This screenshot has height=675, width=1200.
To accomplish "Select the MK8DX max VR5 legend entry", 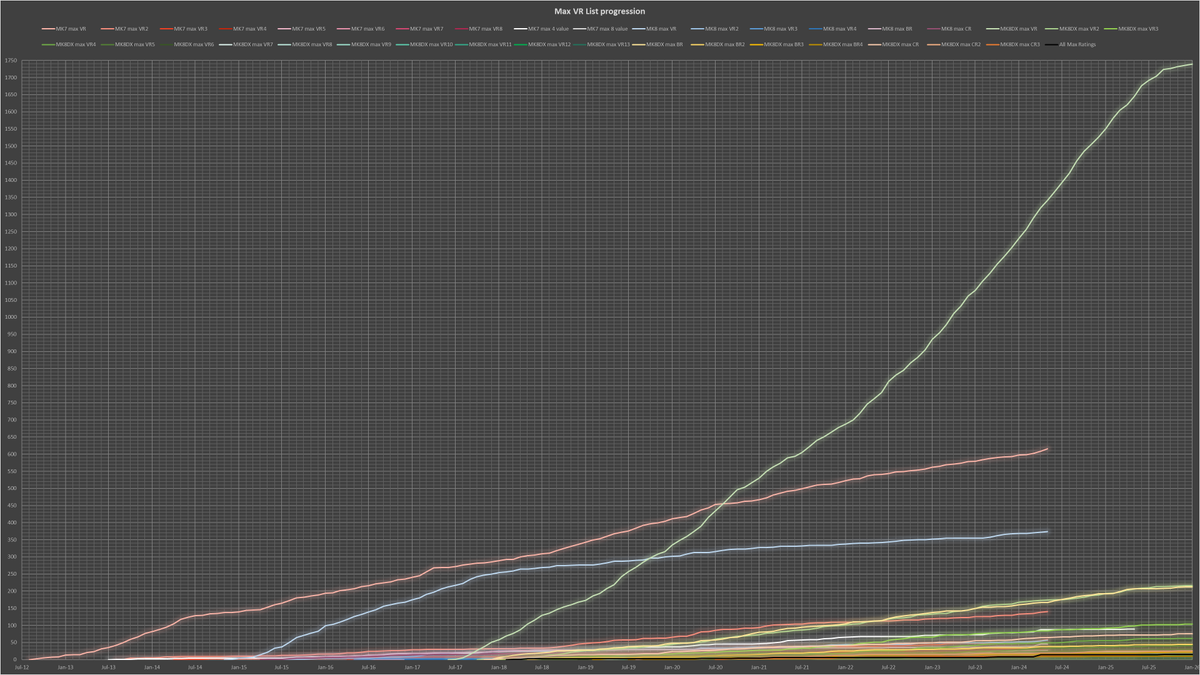I will click(x=128, y=44).
